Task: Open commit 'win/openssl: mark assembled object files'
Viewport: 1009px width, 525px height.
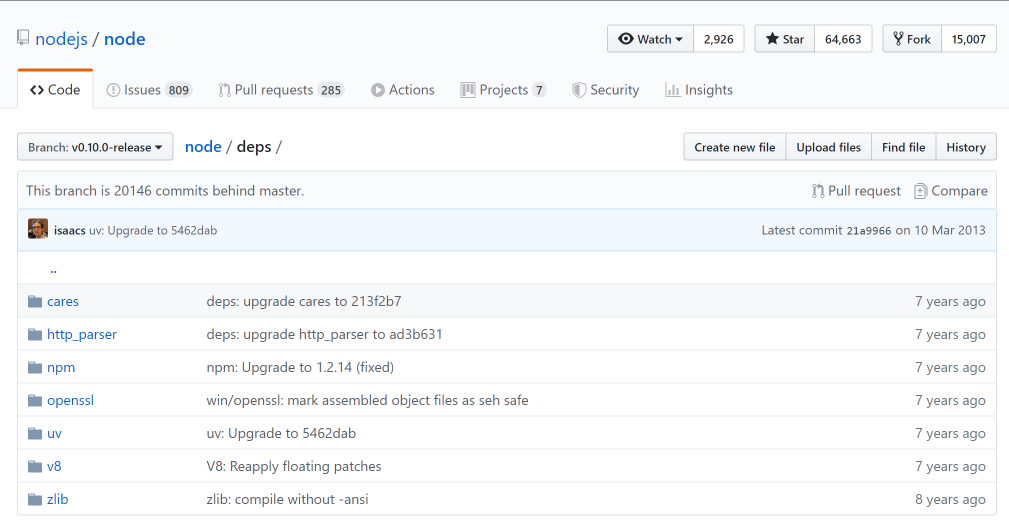Action: (x=367, y=400)
